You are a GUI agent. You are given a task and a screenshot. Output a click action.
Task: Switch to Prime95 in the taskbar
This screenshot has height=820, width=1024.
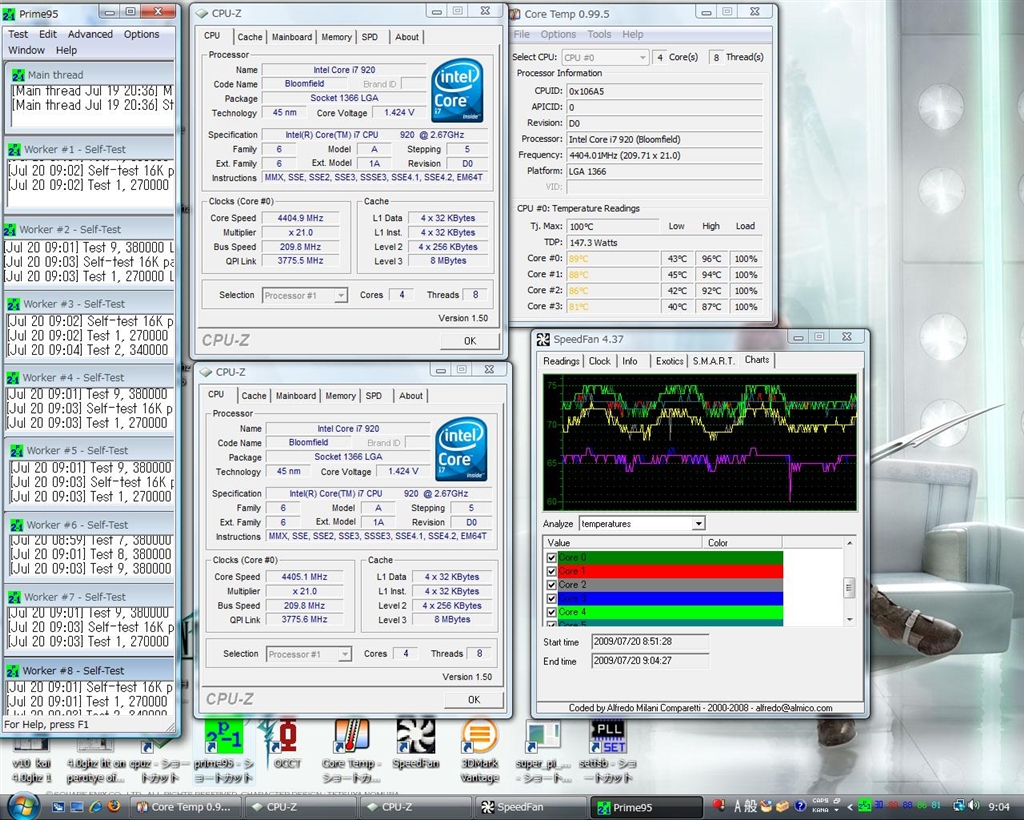point(646,807)
